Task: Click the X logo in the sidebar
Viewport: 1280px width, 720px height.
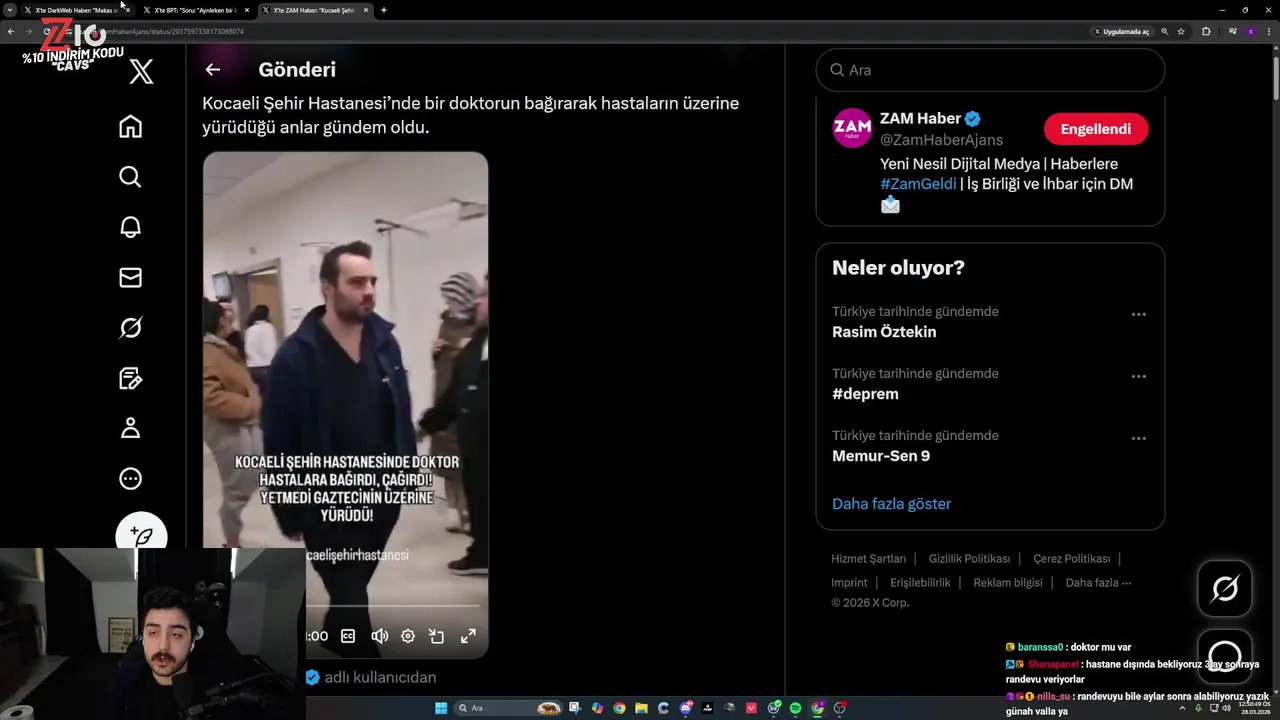Action: coord(141,71)
